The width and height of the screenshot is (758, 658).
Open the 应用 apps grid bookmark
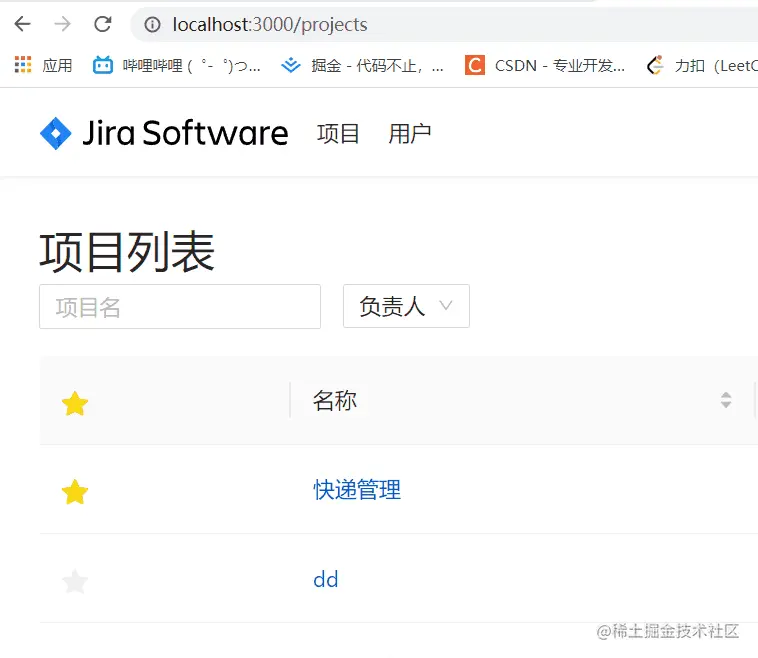pos(44,65)
